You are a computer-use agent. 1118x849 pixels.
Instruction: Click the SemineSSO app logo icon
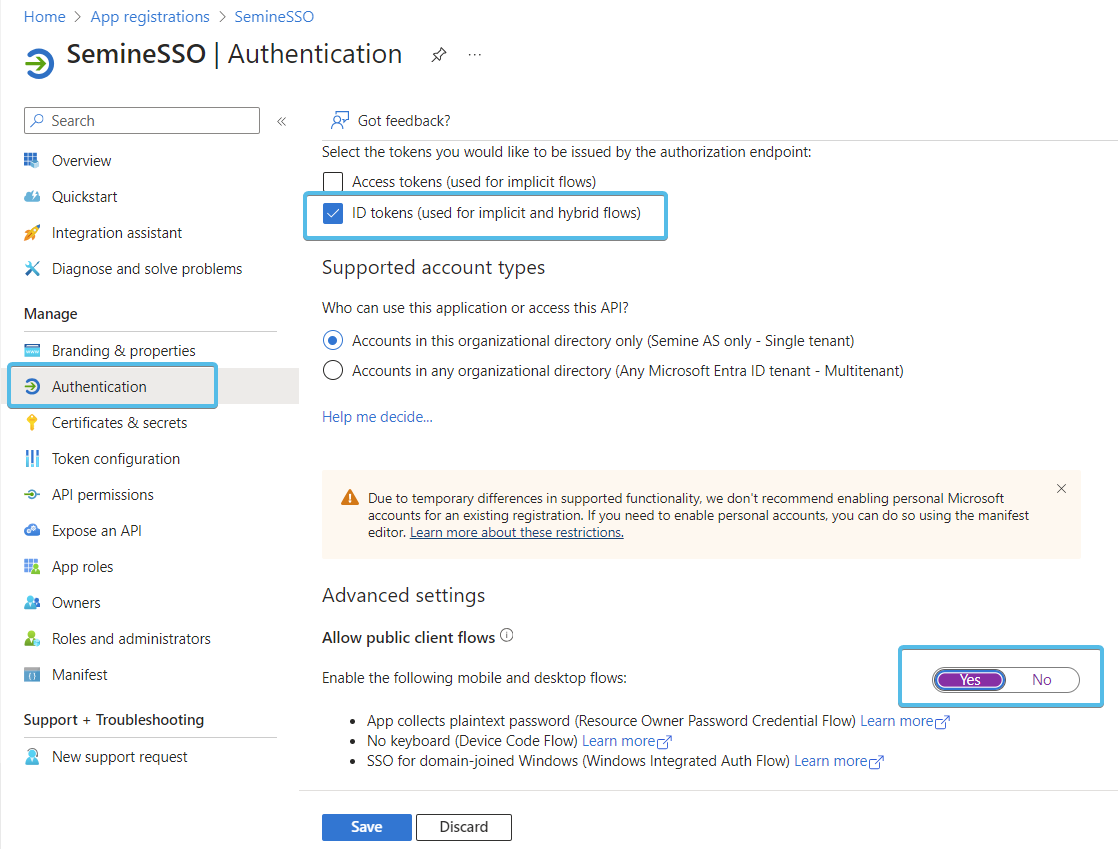coord(39,62)
